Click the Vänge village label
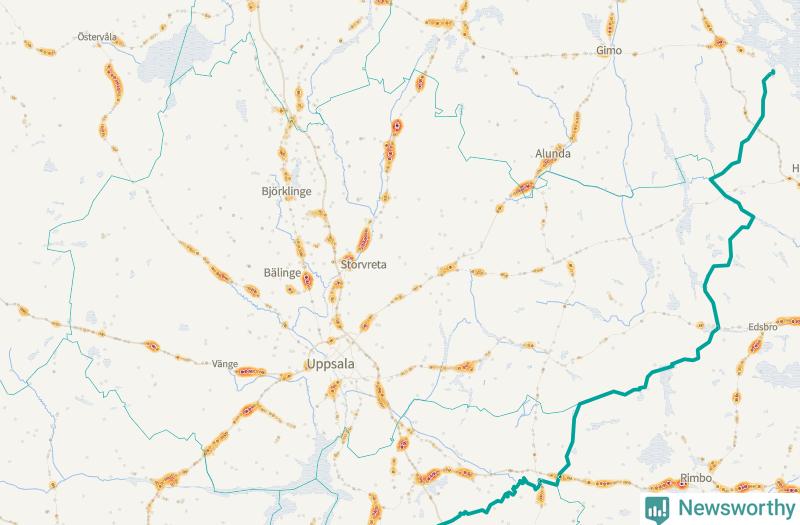 (225, 364)
